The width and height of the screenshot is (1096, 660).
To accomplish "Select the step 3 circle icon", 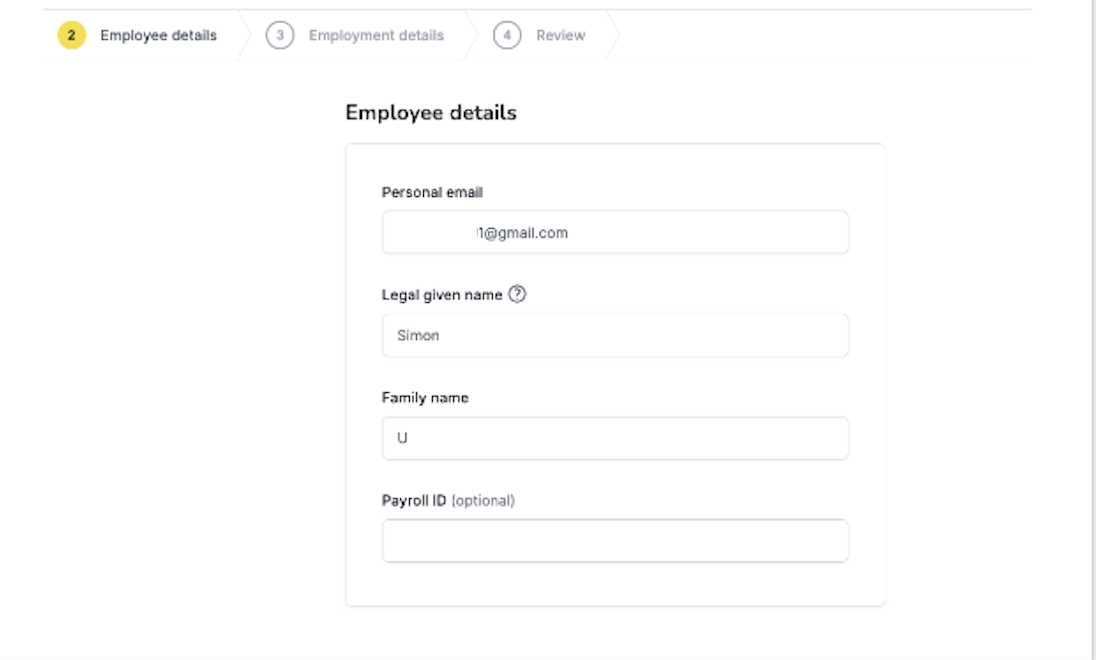I will (x=280, y=35).
